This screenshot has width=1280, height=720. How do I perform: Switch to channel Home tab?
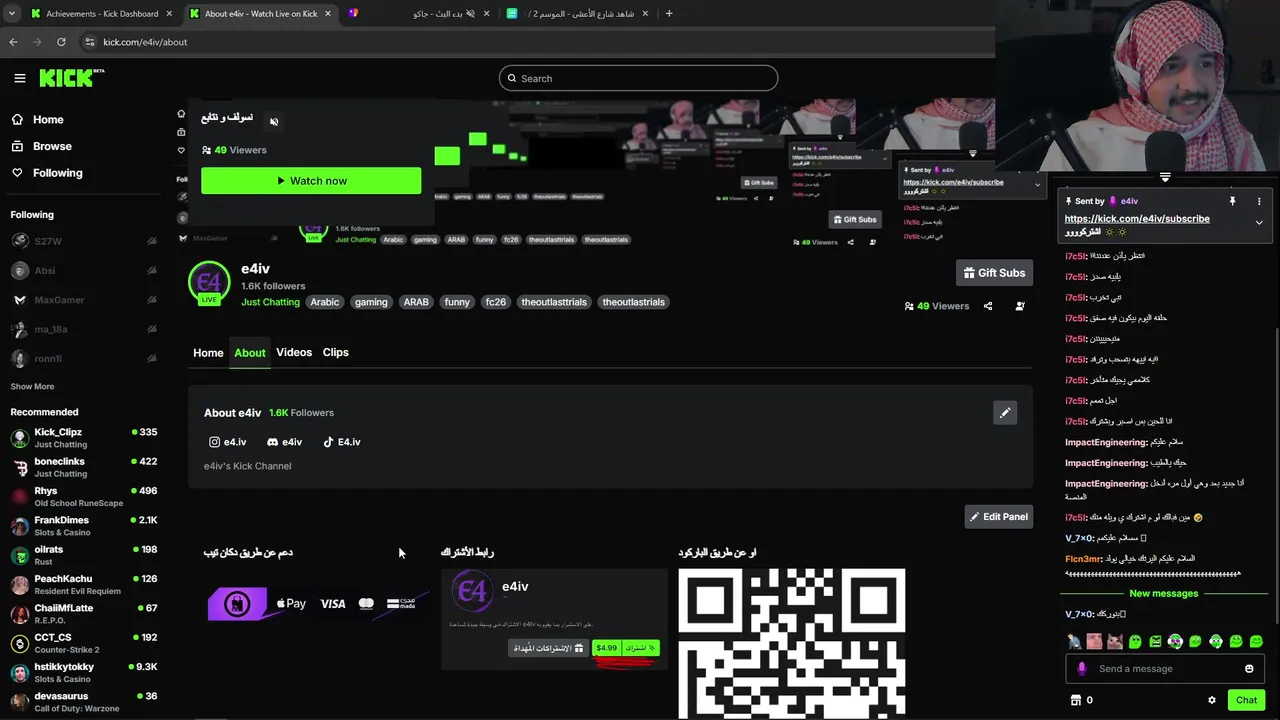click(x=208, y=352)
